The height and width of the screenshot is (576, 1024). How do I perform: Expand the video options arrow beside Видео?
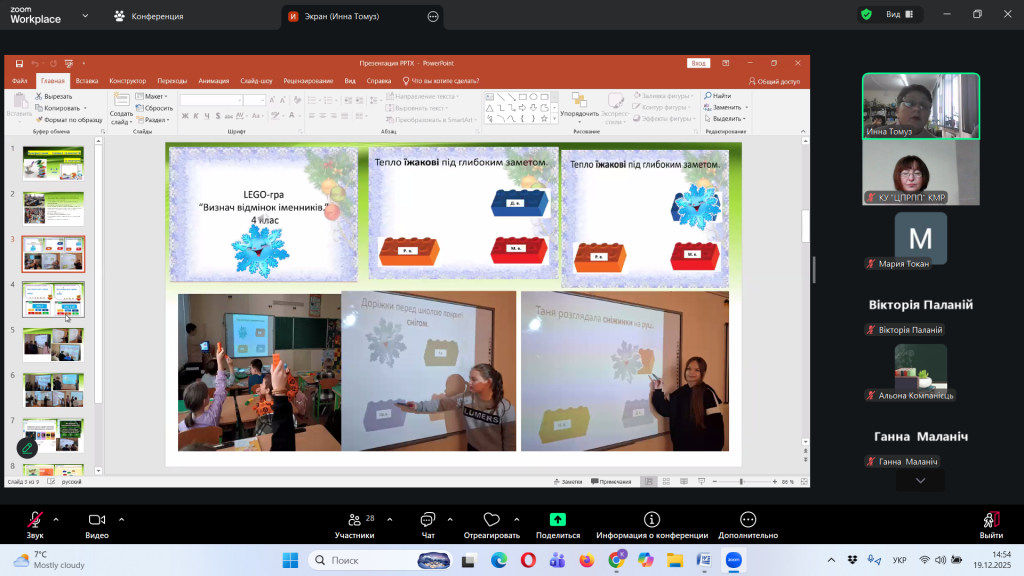(121, 519)
